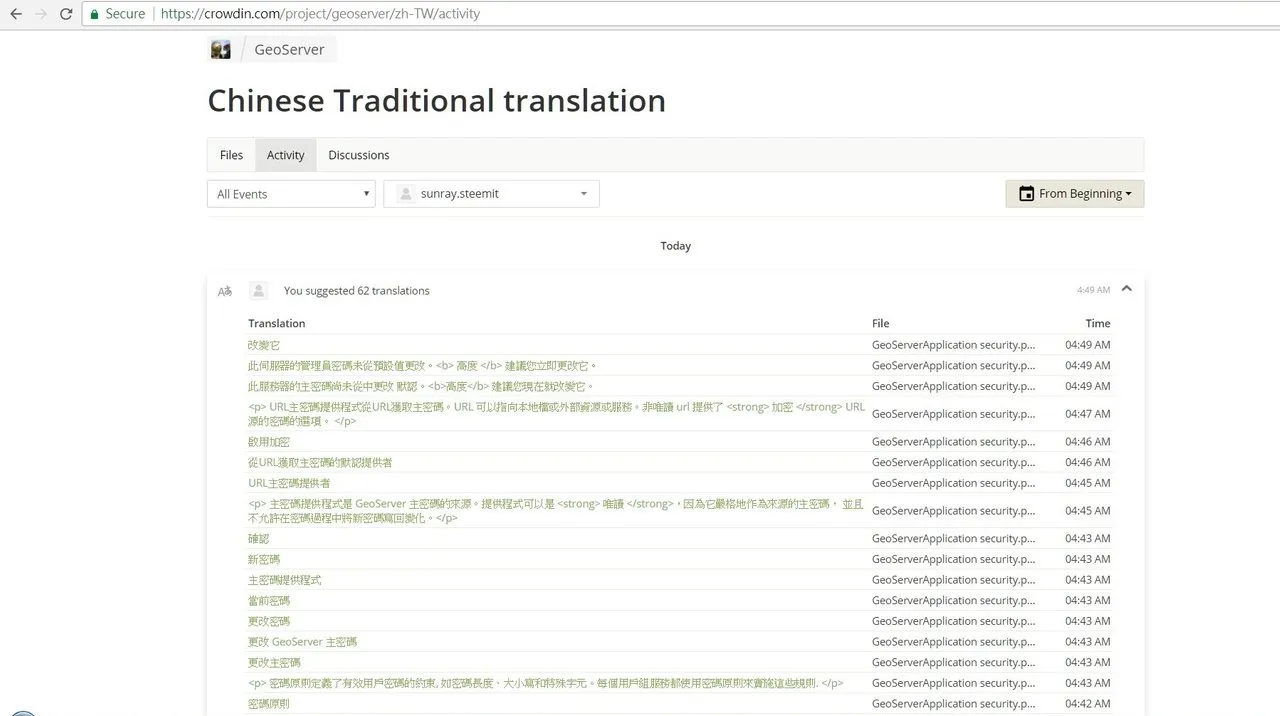Open the Discussions tab
This screenshot has width=1280, height=716.
point(359,155)
